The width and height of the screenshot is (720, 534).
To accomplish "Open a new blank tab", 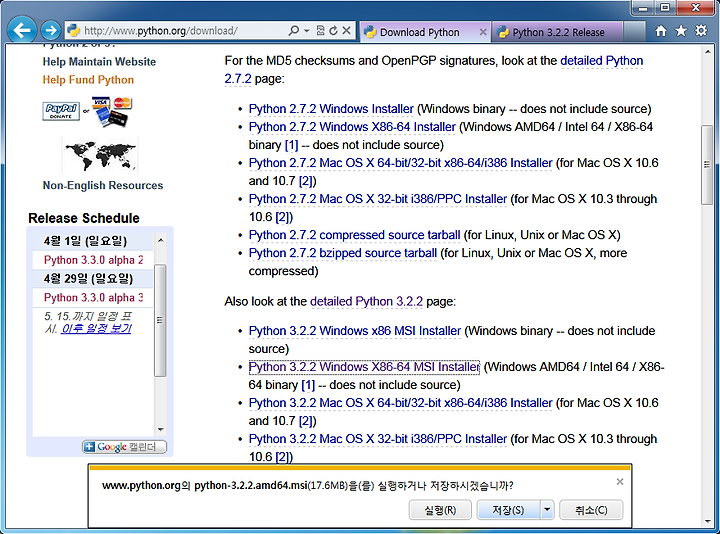I will tap(634, 32).
